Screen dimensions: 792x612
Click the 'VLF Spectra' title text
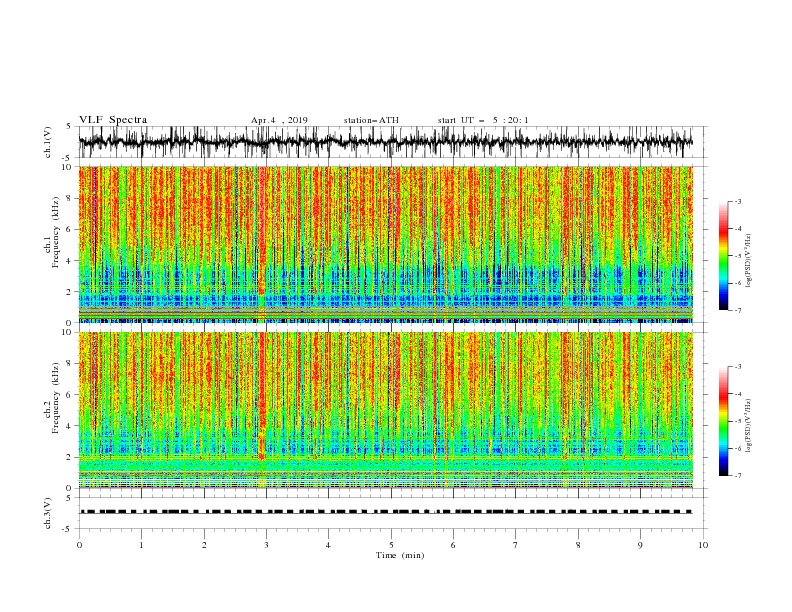113,120
